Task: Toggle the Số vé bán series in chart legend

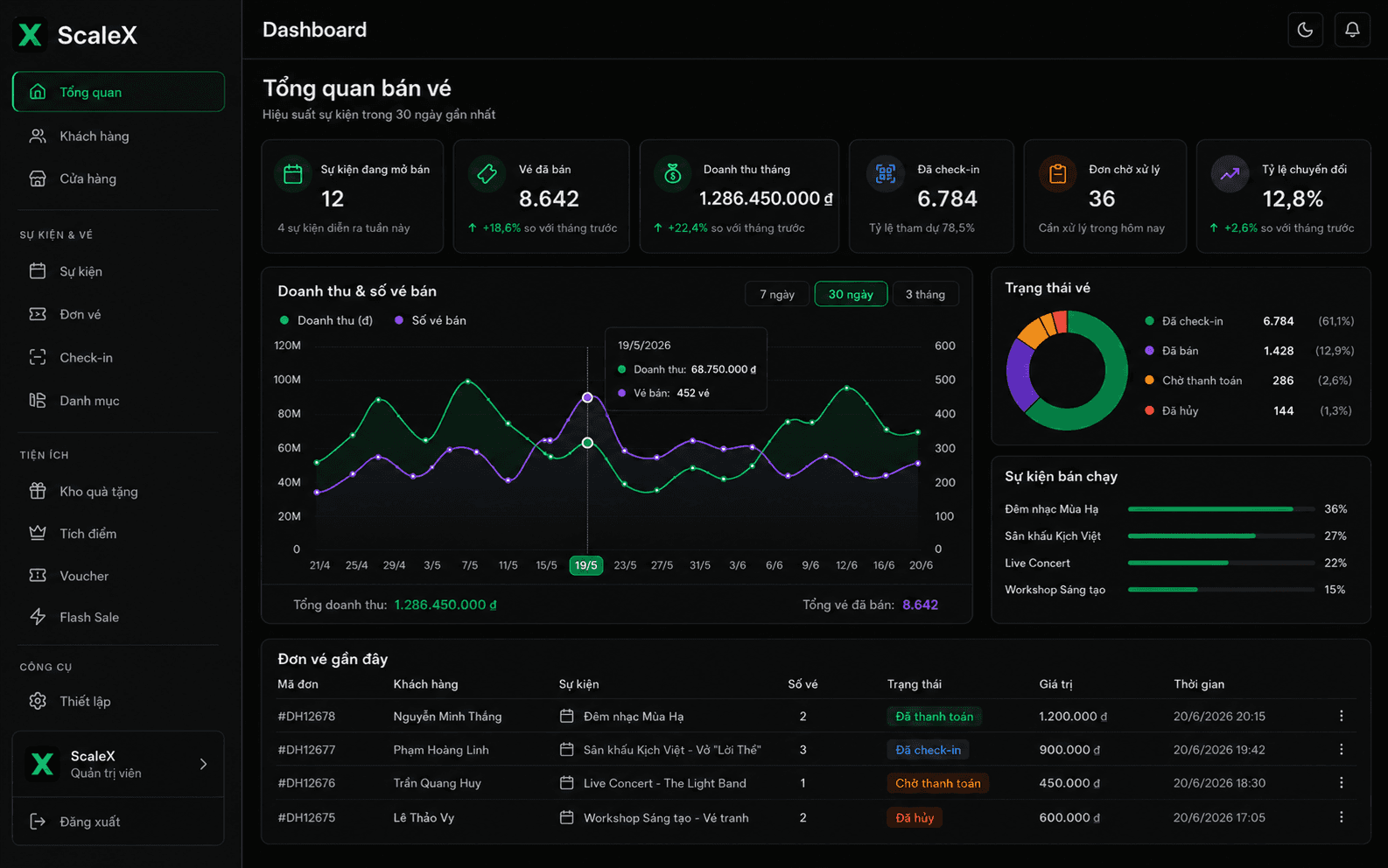Action: point(430,320)
